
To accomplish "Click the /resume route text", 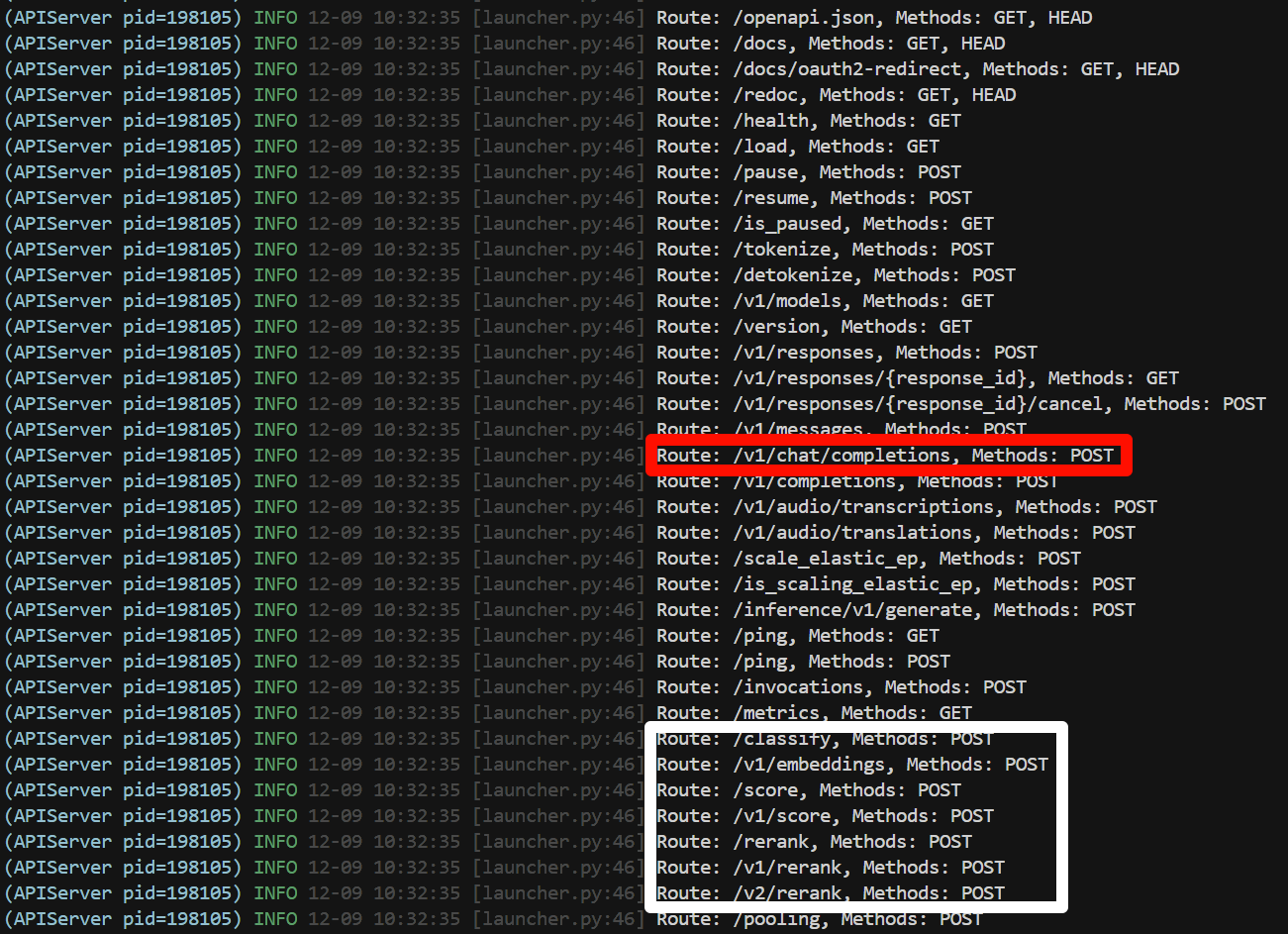I will (x=814, y=198).
